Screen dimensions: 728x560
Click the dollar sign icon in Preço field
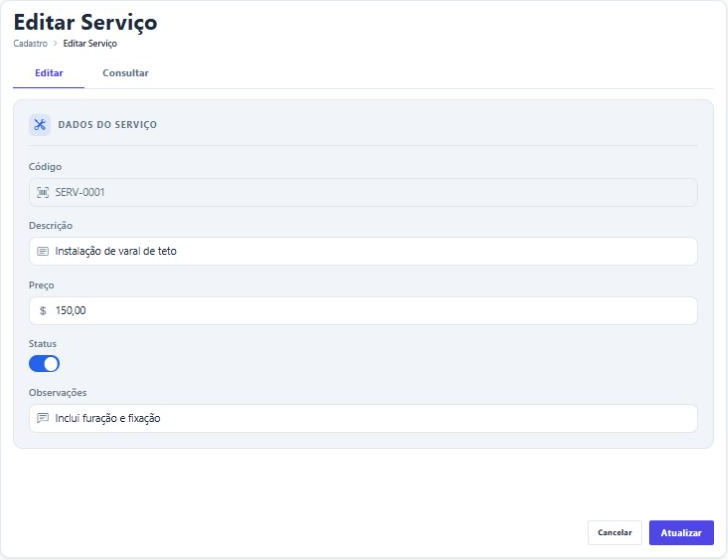coord(43,311)
